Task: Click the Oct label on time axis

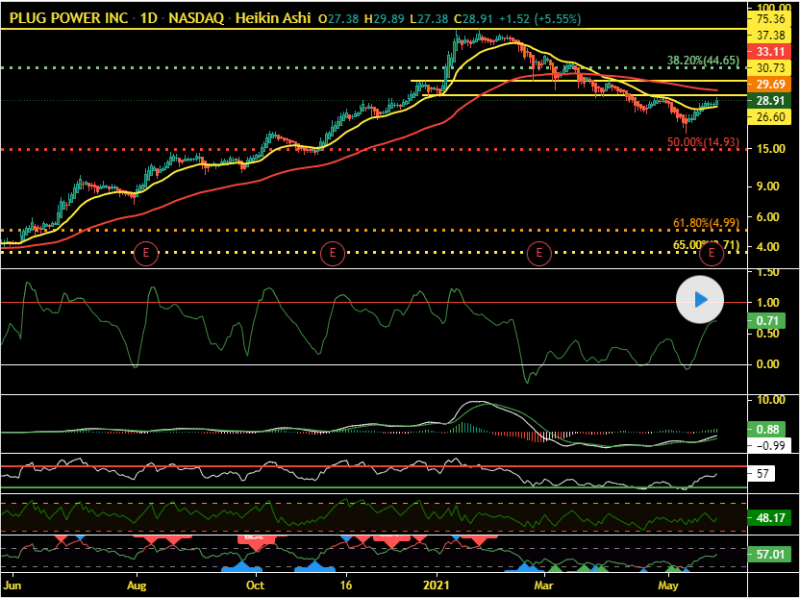Action: (x=255, y=582)
